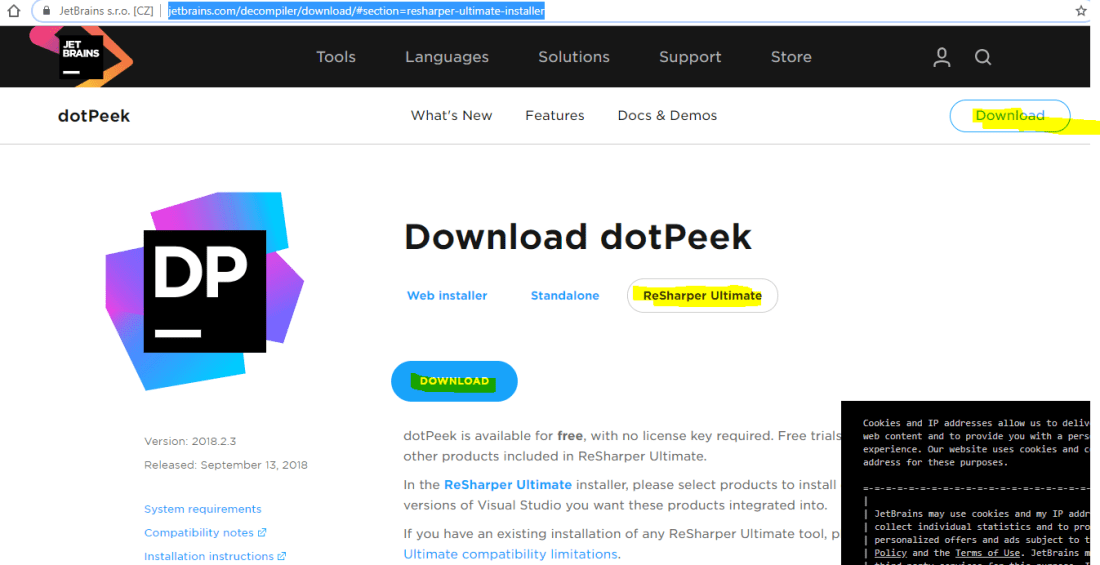
Task: Click the outlined Download button in header
Action: point(1009,116)
